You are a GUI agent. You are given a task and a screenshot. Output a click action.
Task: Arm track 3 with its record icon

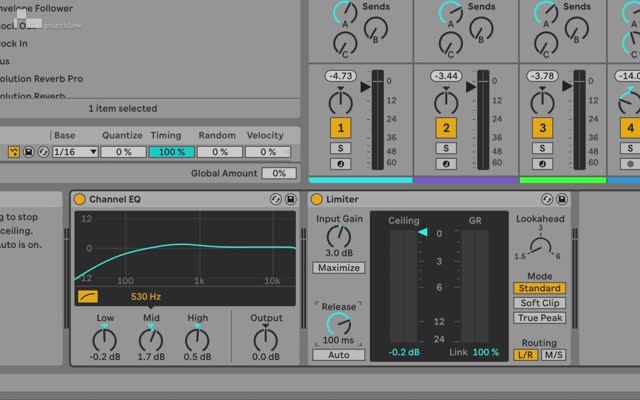point(542,164)
